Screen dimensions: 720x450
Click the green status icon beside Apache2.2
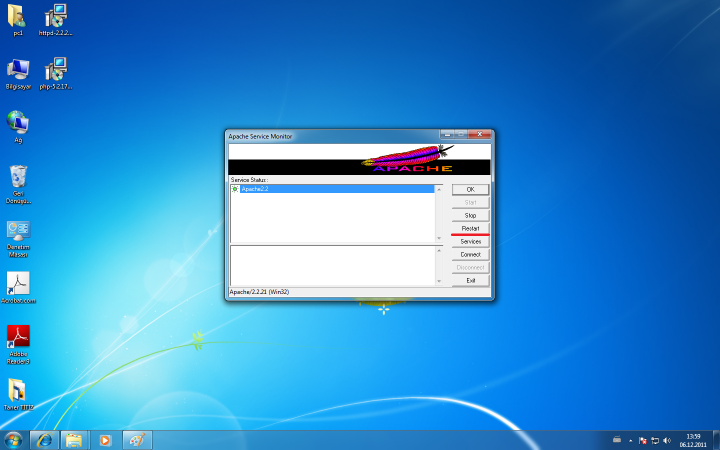pyautogui.click(x=235, y=189)
